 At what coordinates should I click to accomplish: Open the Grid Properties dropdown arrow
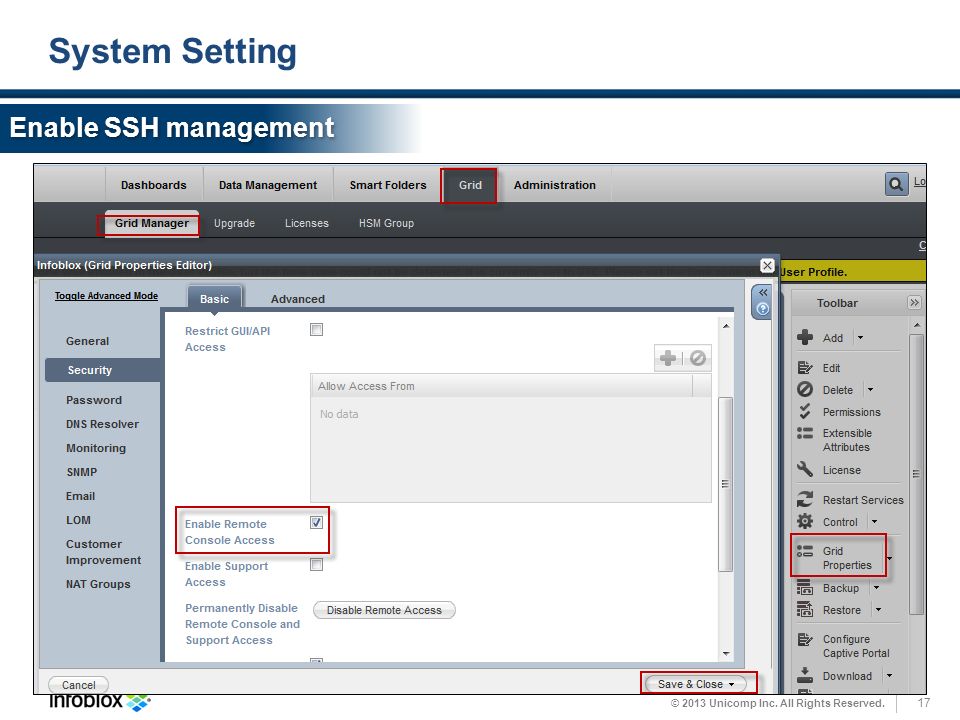890,558
